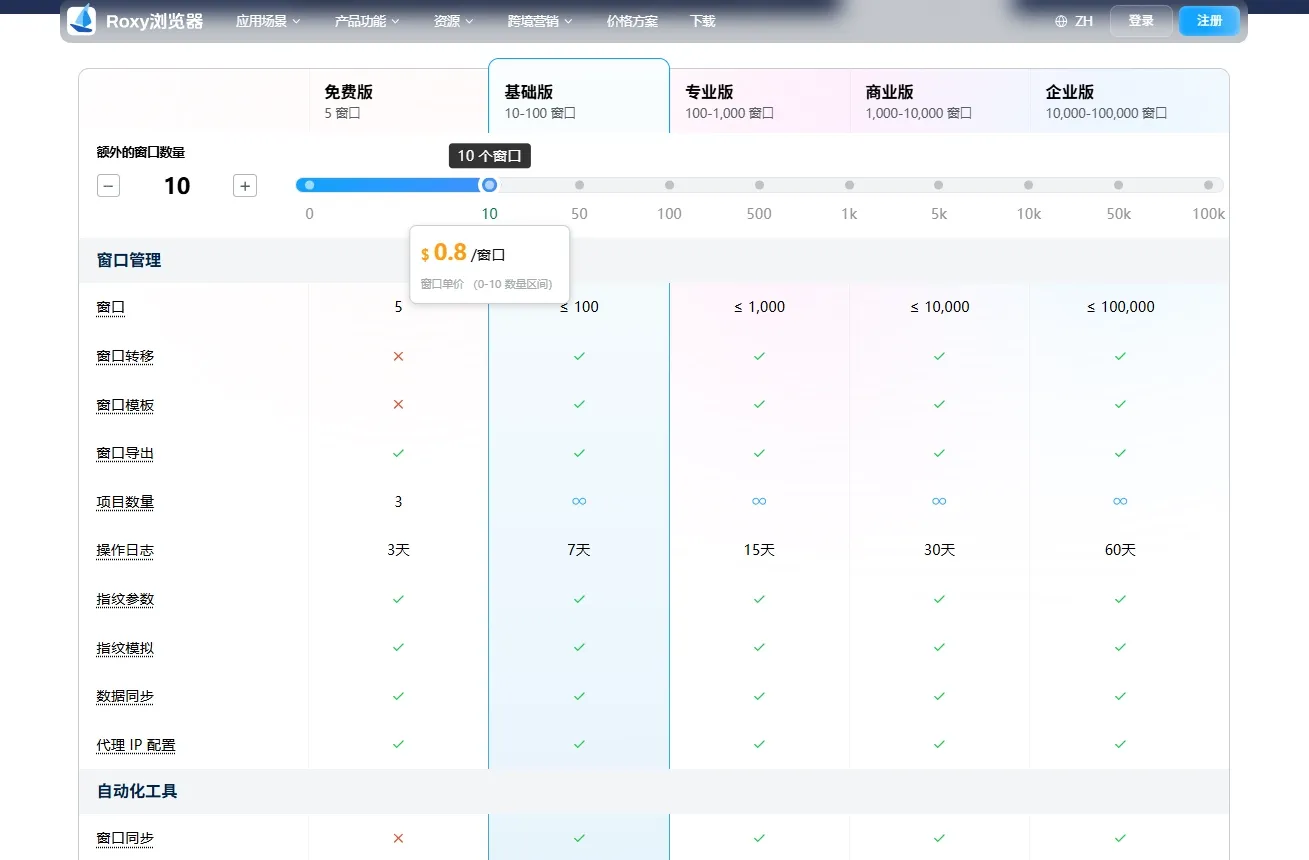Click the 指纹参数 feature label

[125, 599]
